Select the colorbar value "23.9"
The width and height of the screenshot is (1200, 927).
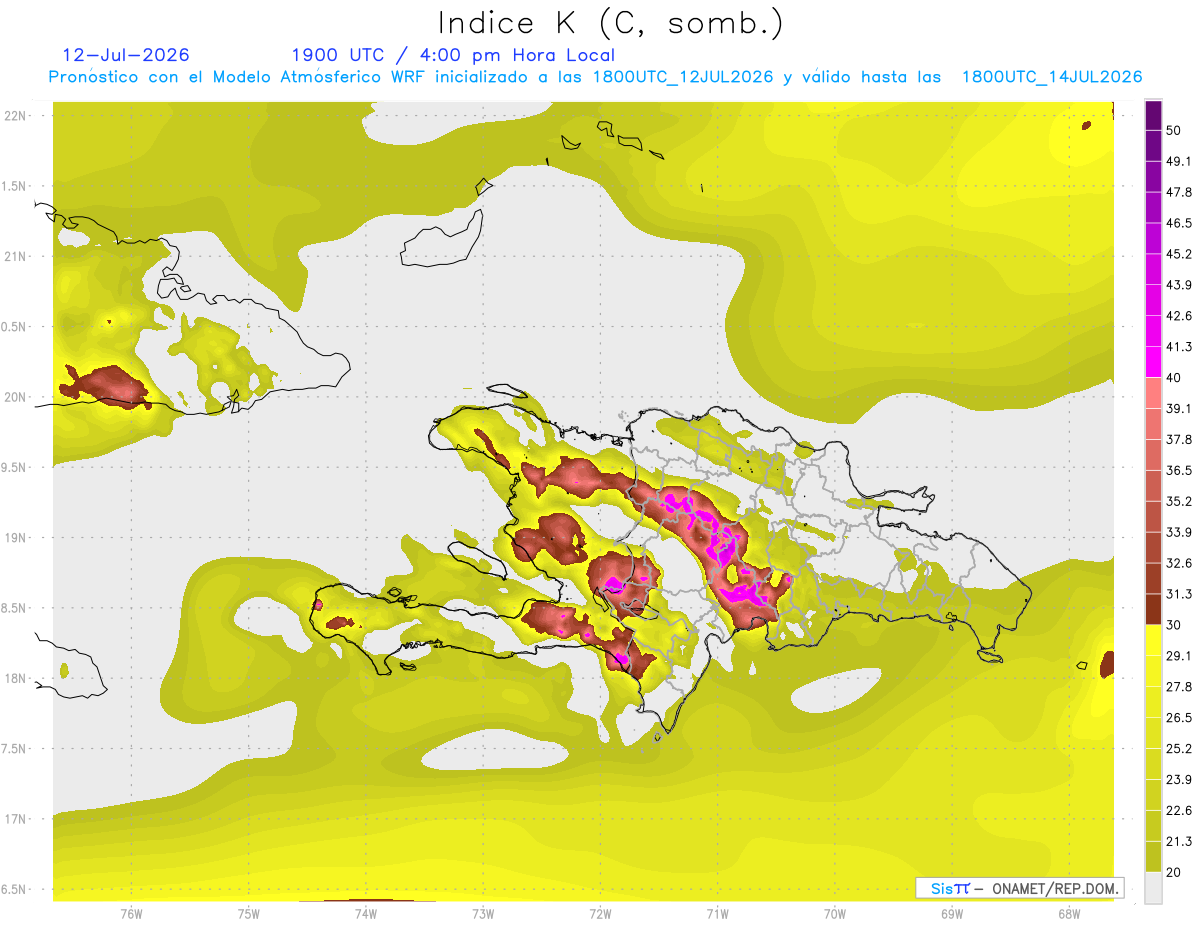pyautogui.click(x=1179, y=780)
